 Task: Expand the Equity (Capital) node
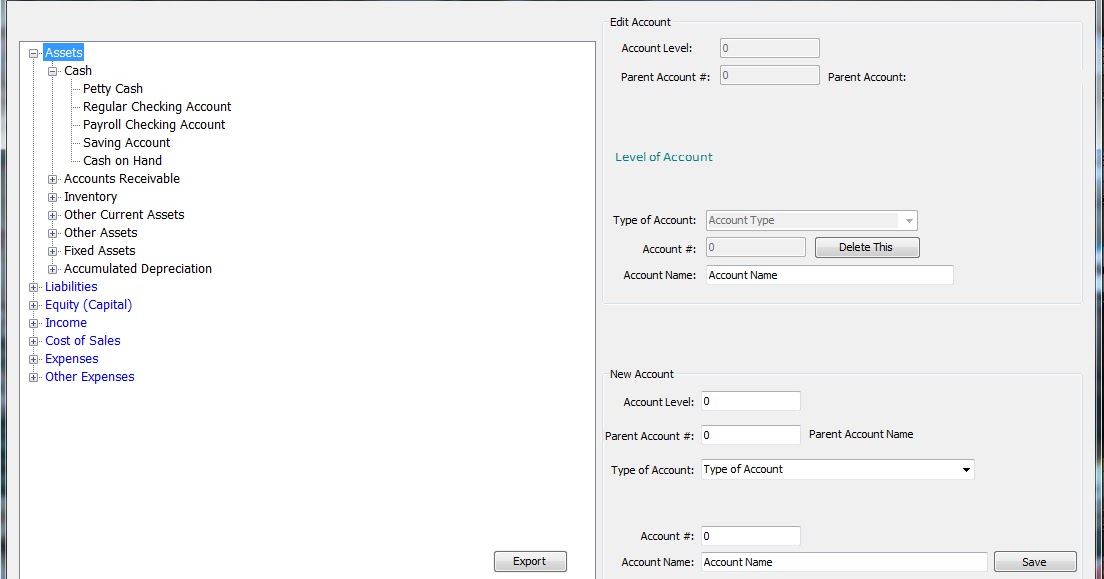tap(33, 305)
